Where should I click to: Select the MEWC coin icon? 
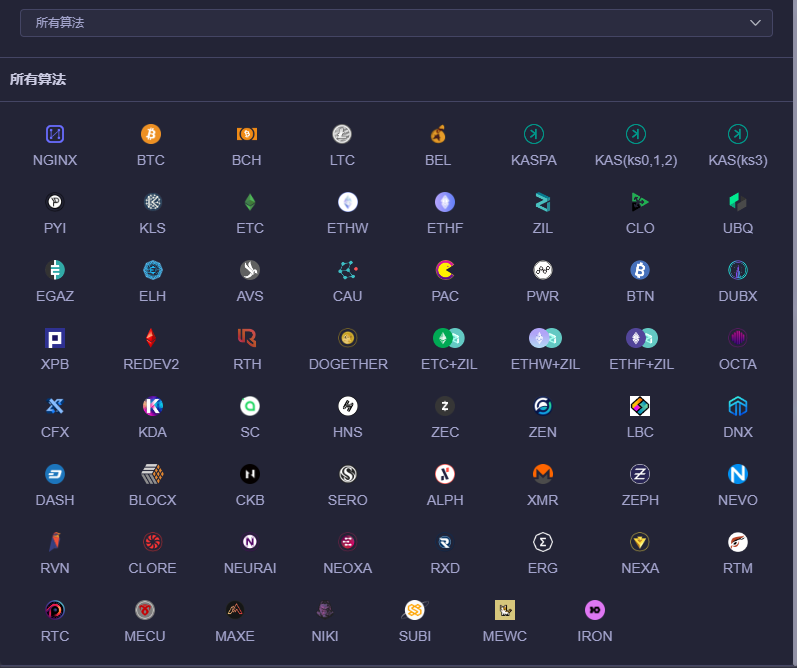[x=505, y=610]
